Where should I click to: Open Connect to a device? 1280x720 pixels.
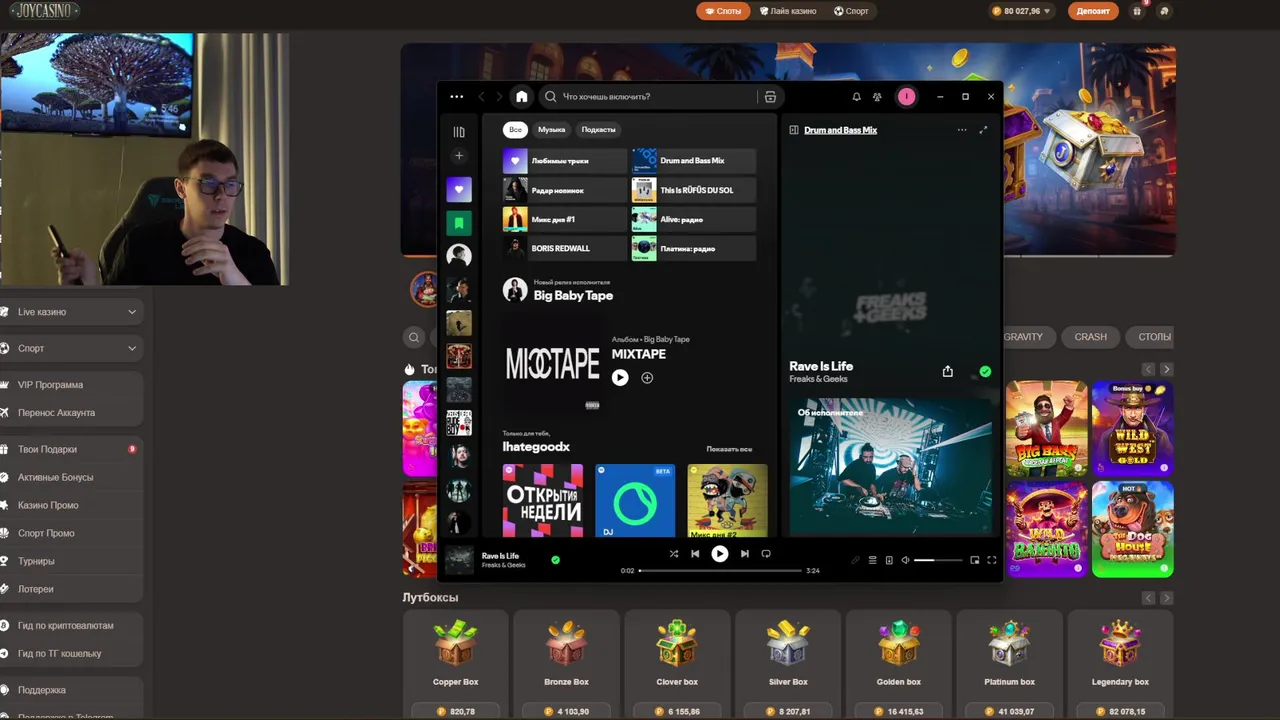click(889, 560)
